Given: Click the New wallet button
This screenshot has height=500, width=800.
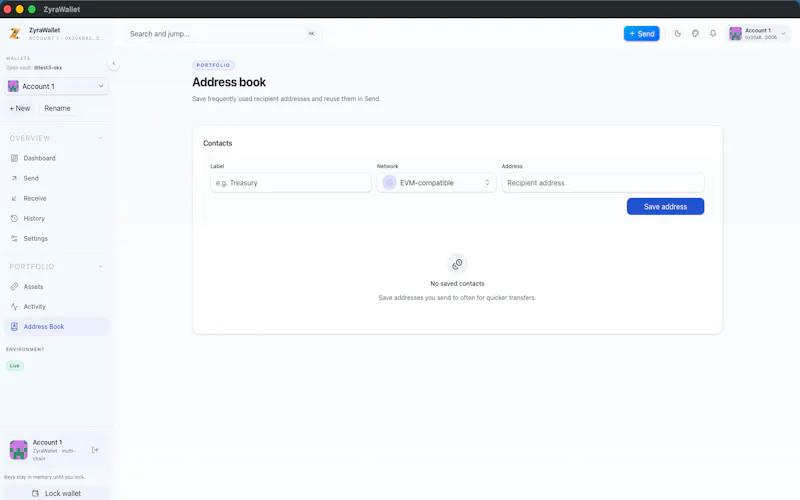Looking at the screenshot, I should click(x=19, y=108).
